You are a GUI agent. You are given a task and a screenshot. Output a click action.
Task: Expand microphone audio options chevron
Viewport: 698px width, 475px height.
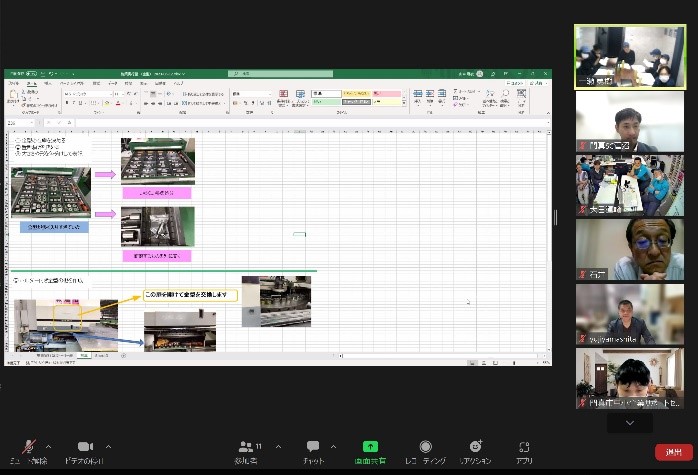point(48,447)
